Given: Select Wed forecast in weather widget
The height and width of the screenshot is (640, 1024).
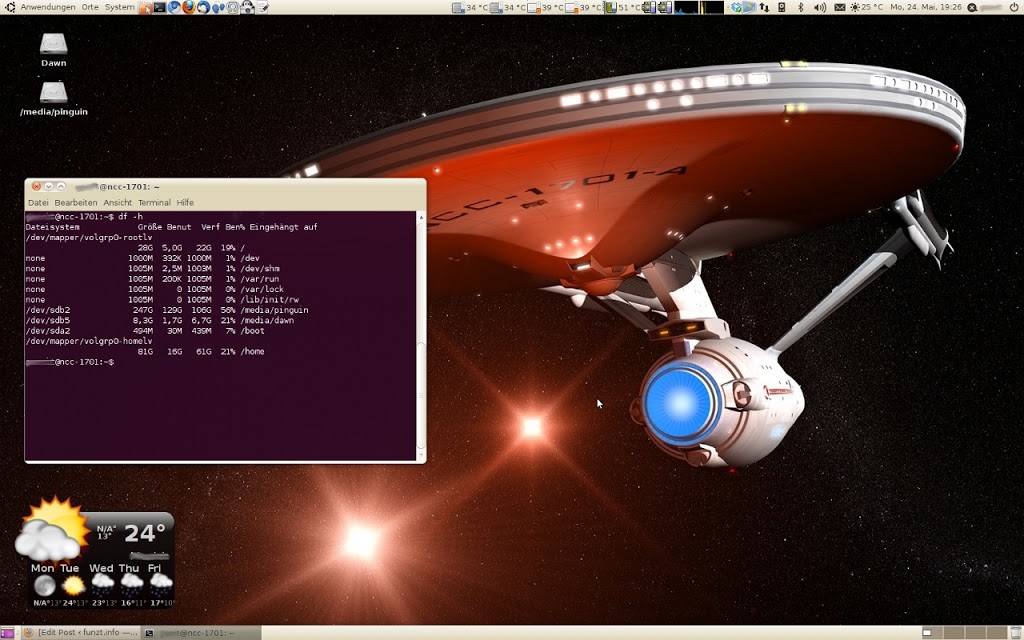Looking at the screenshot, I should tap(101, 584).
